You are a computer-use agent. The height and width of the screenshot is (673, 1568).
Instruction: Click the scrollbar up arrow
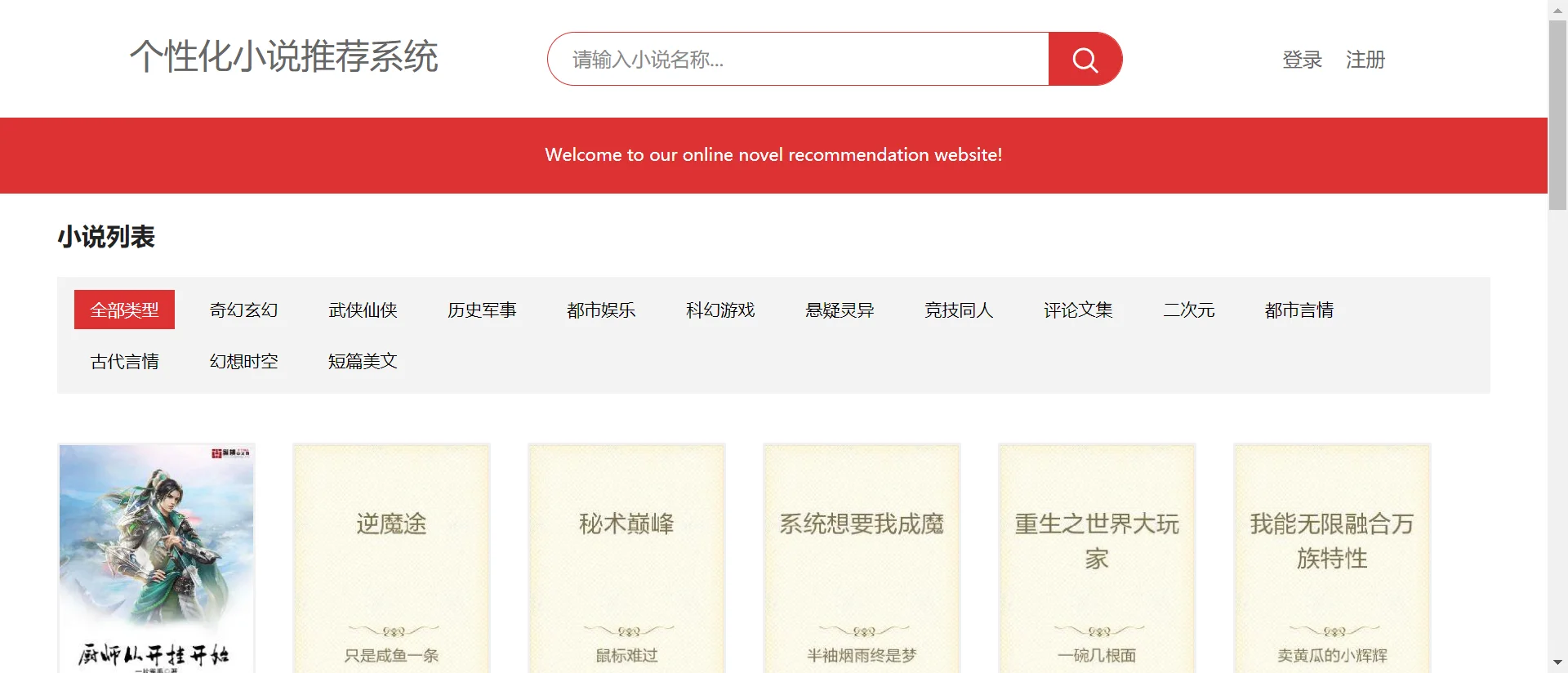click(x=1557, y=9)
